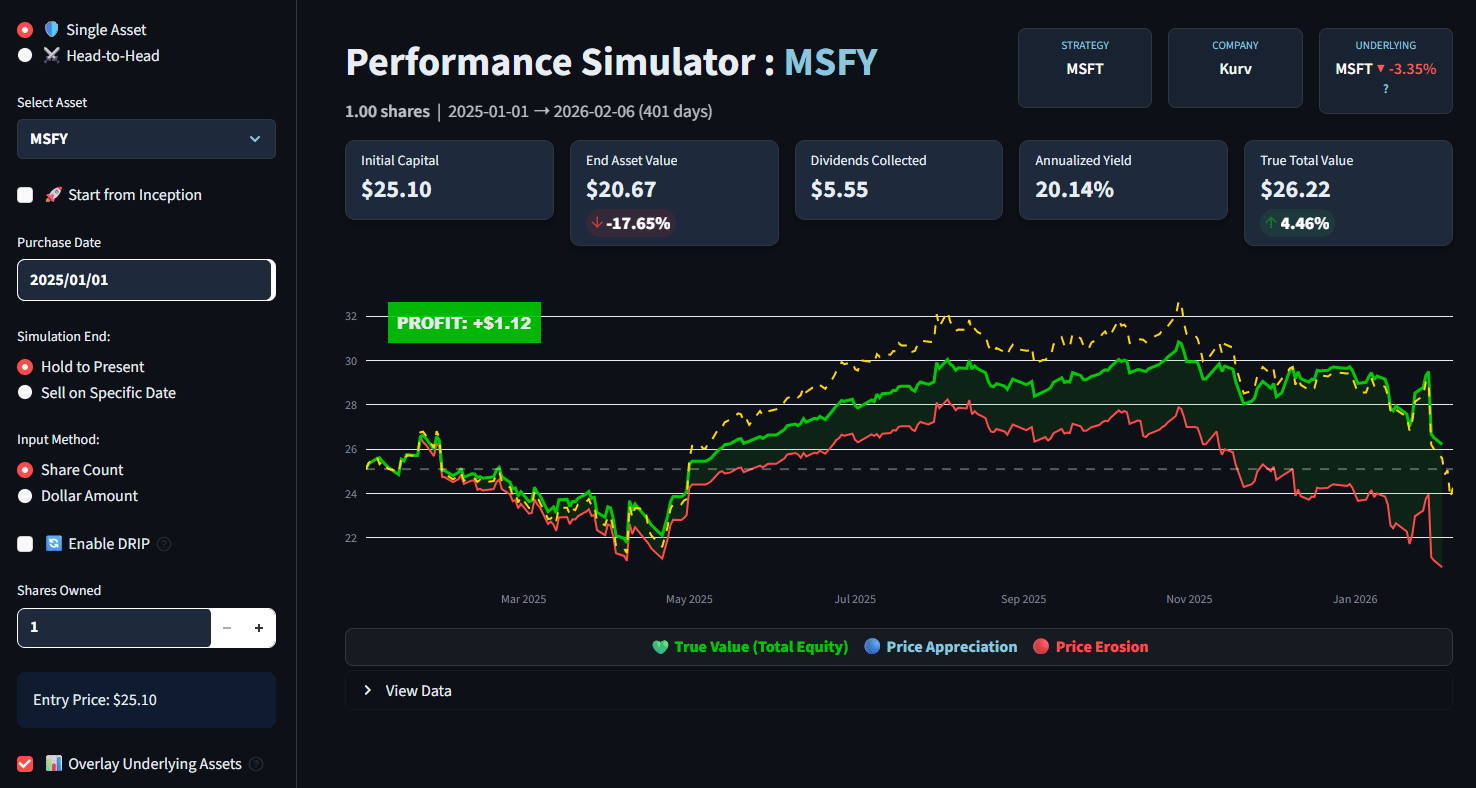Click the PROFIT: +$1.12 chart label

point(464,323)
